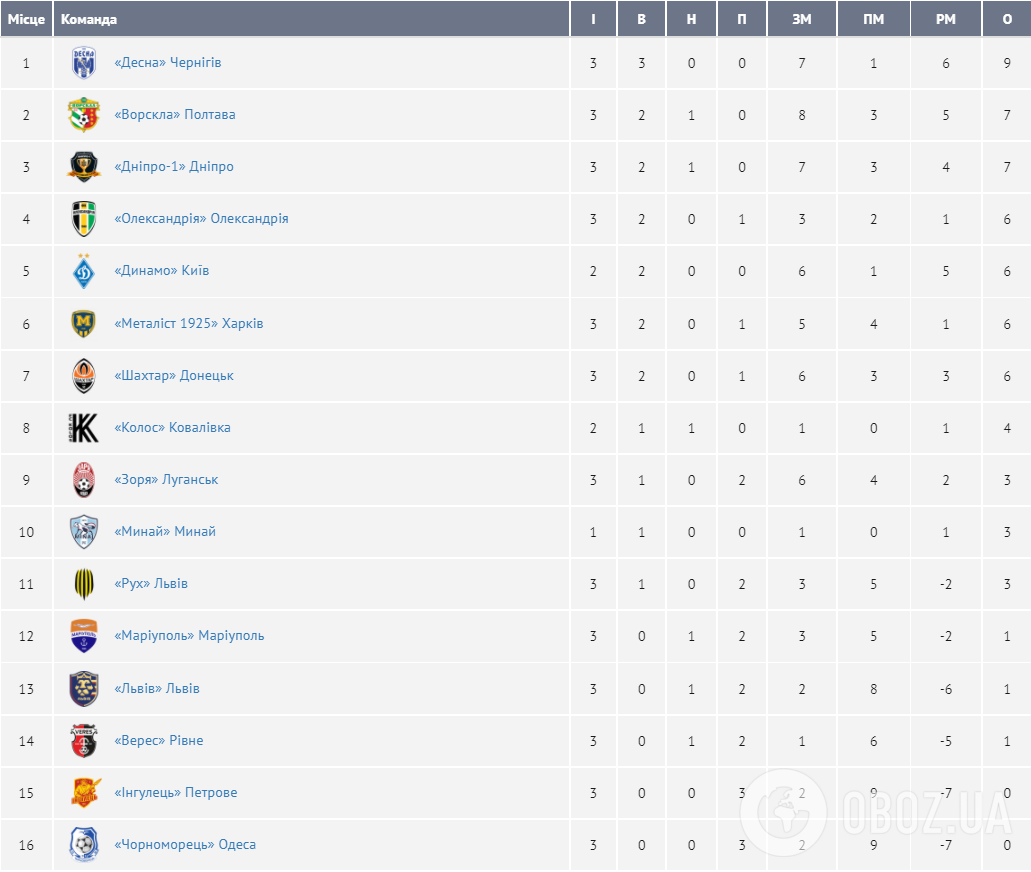
Task: Open the «Маріуполь» Маріуполь team link
Action: [x=189, y=636]
